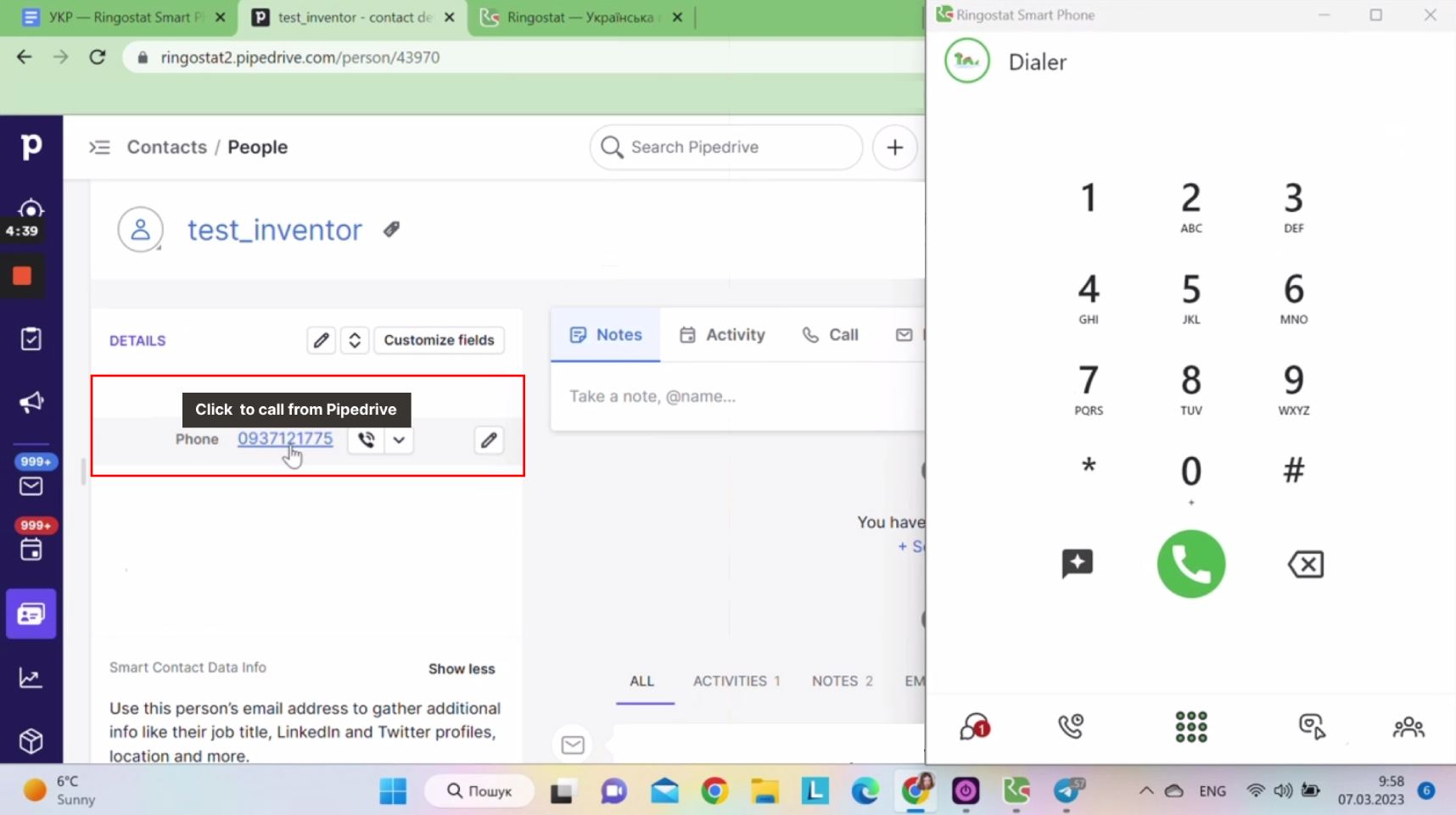The width and height of the screenshot is (1456, 815).
Task: Dial digit 1 on the keypad
Action: pos(1089,198)
